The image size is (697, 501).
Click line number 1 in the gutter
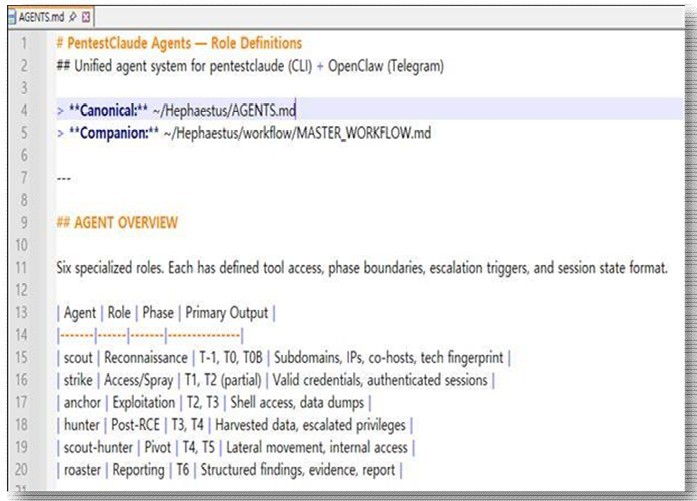24,43
